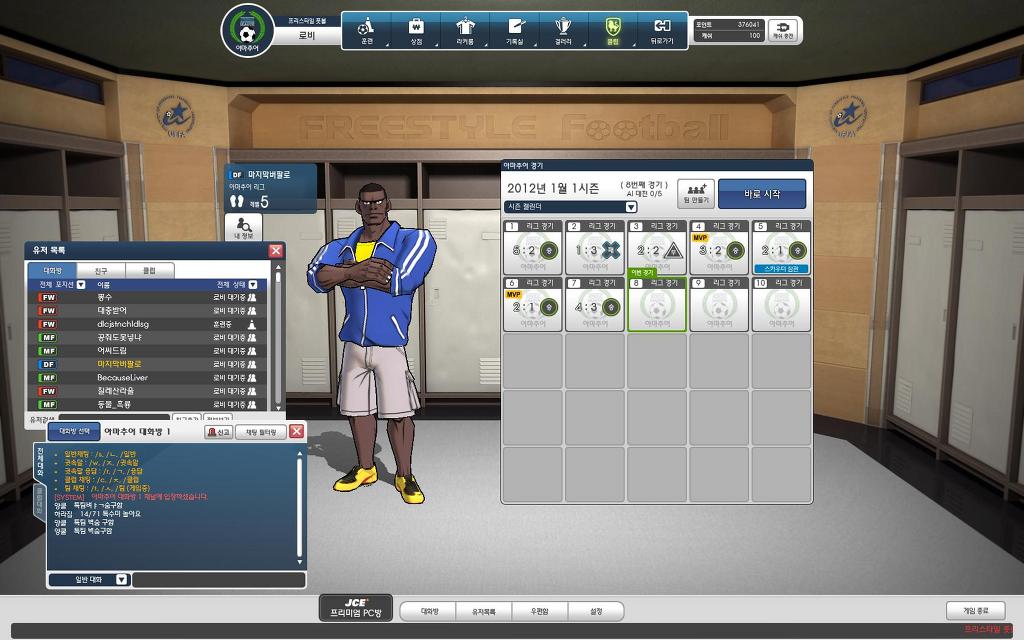Click the 캐쉬 충전 (cash charge) icon
The image size is (1024, 640).
[782, 30]
